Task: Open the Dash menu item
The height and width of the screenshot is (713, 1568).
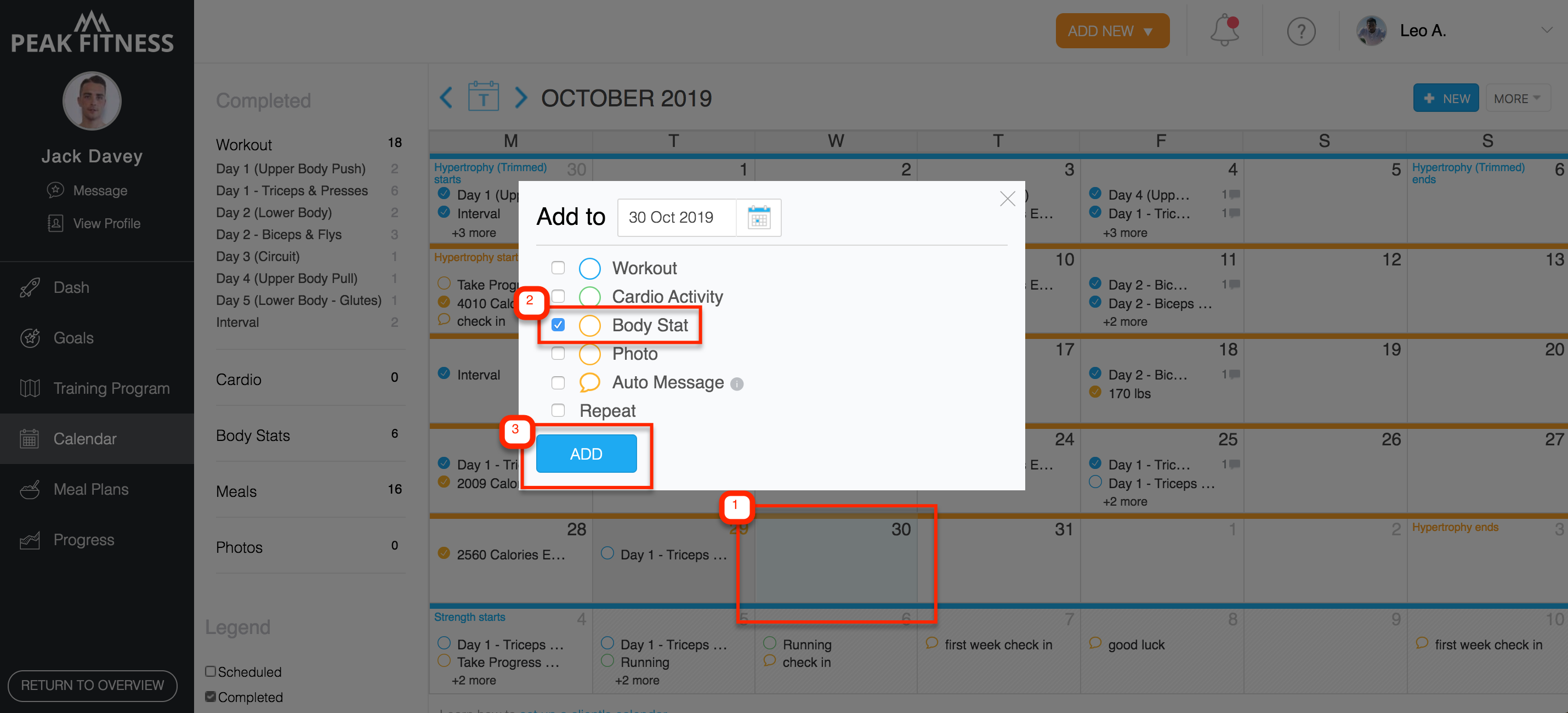Action: click(x=97, y=287)
